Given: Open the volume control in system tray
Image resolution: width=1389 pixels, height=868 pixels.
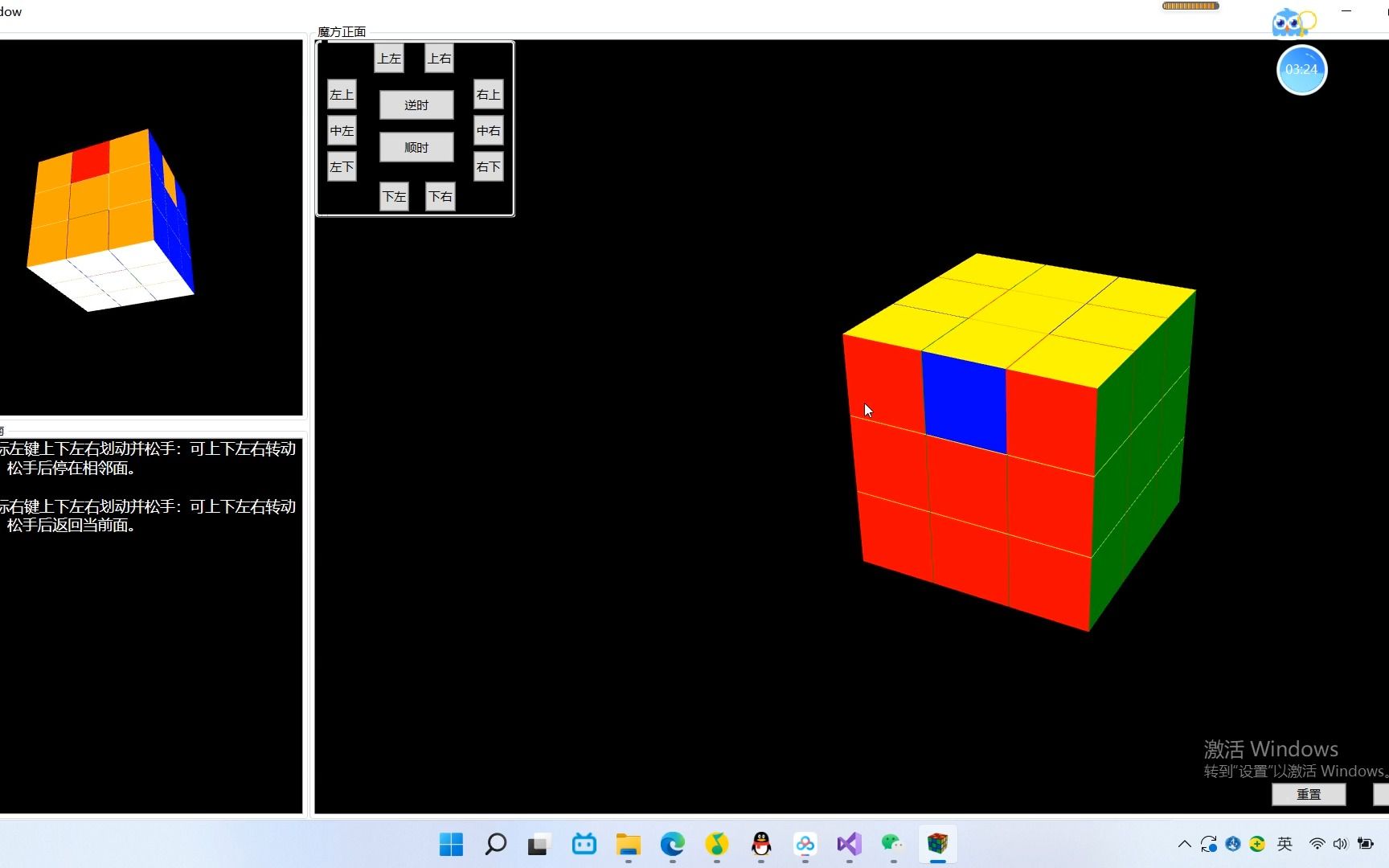Looking at the screenshot, I should 1340,844.
